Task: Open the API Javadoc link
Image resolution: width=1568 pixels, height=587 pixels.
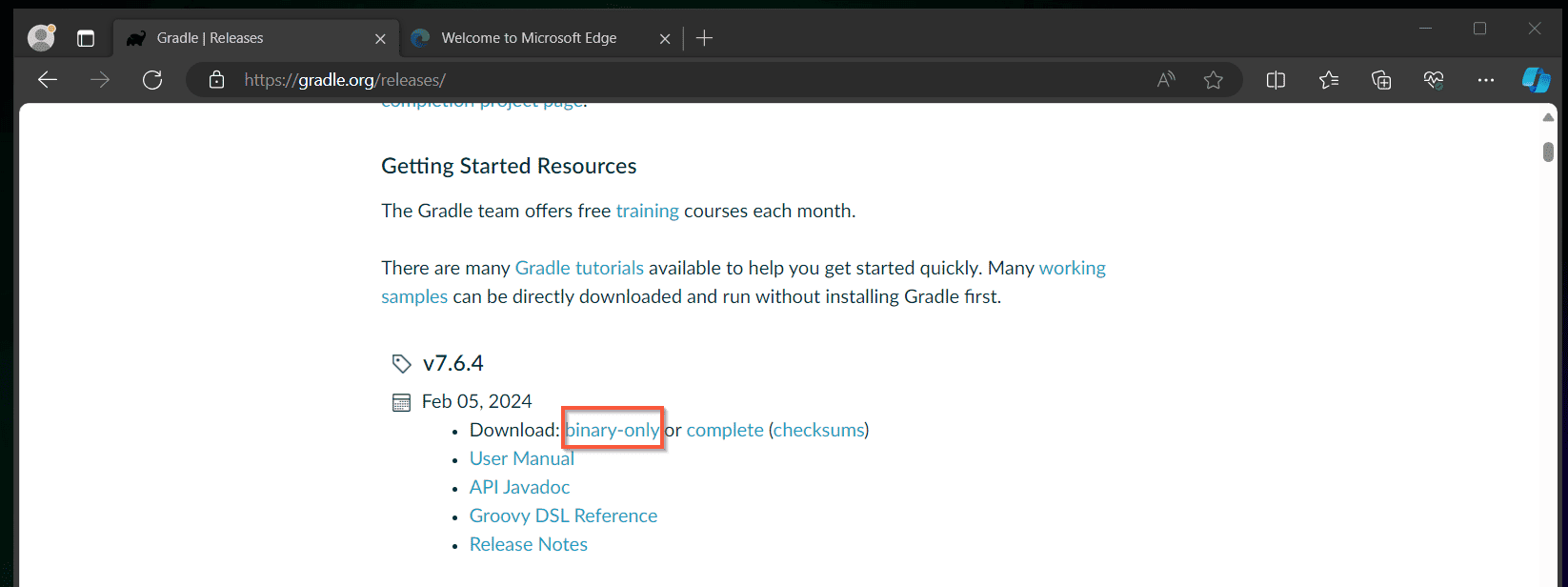Action: coord(519,487)
